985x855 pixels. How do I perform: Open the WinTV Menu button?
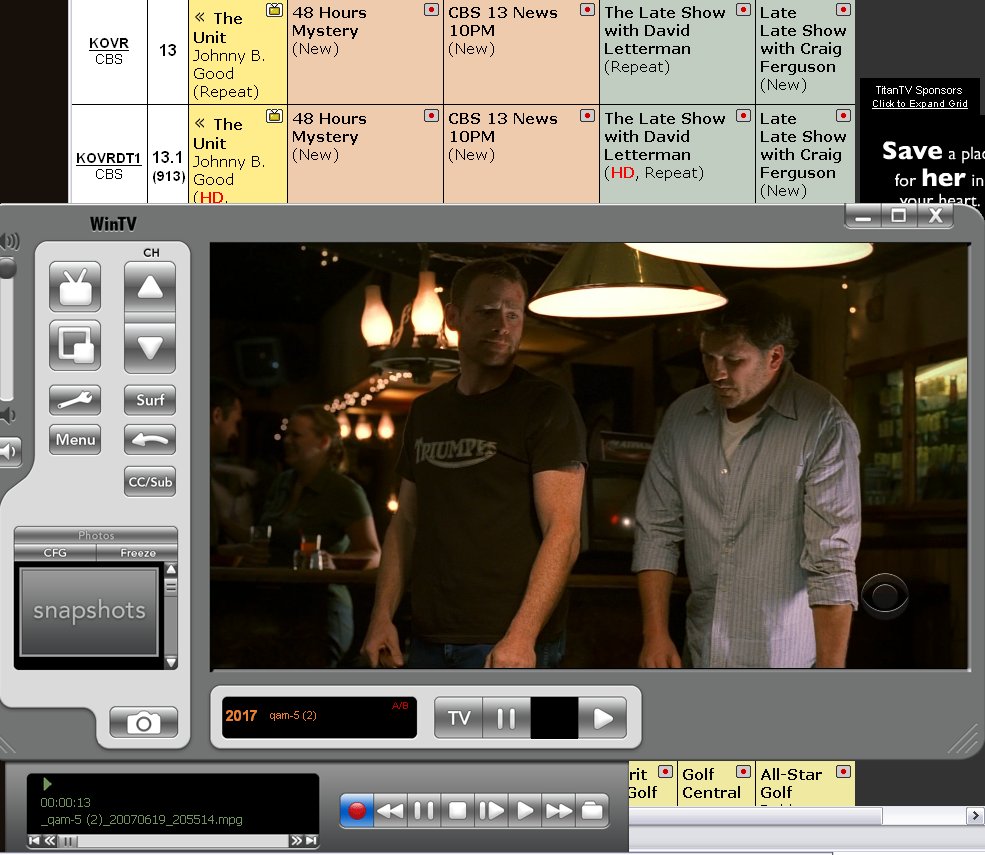pyautogui.click(x=75, y=440)
